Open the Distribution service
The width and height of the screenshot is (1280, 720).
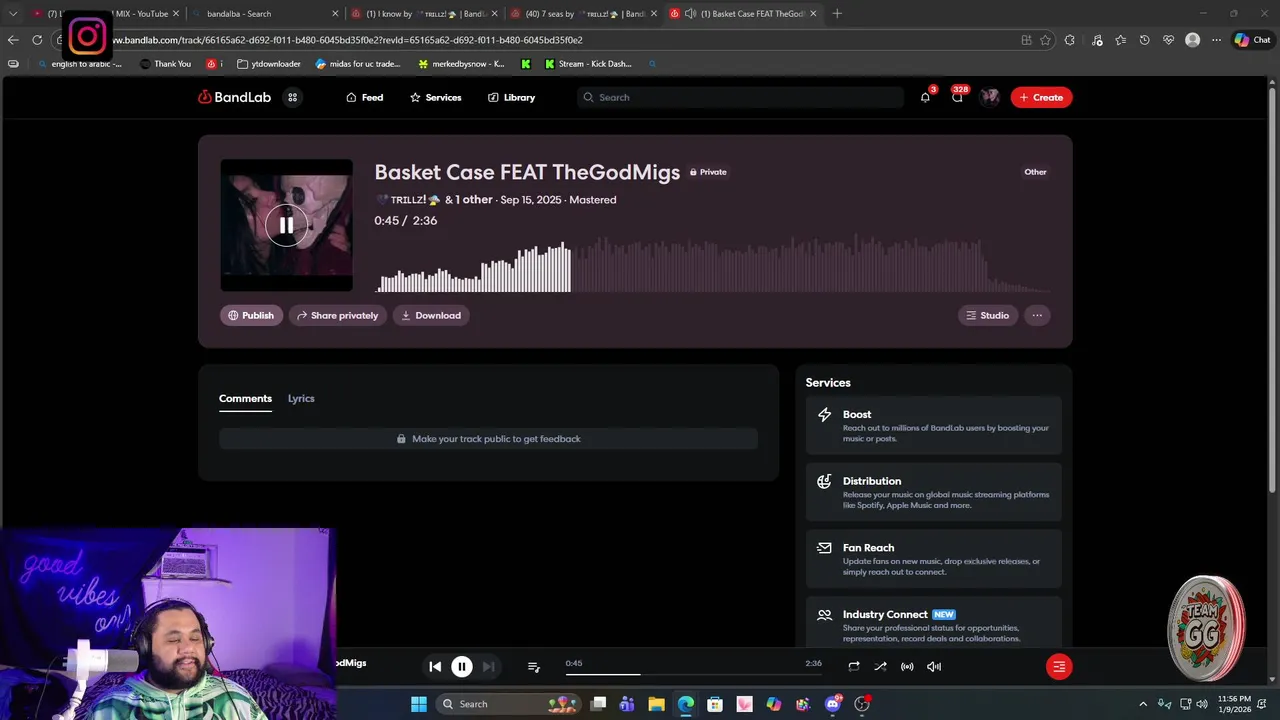(x=933, y=492)
